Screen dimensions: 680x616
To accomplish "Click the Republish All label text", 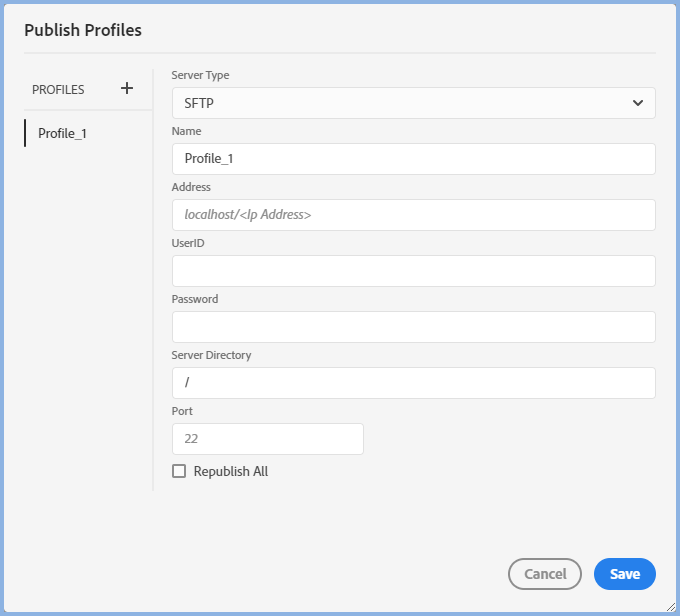I will click(x=231, y=471).
